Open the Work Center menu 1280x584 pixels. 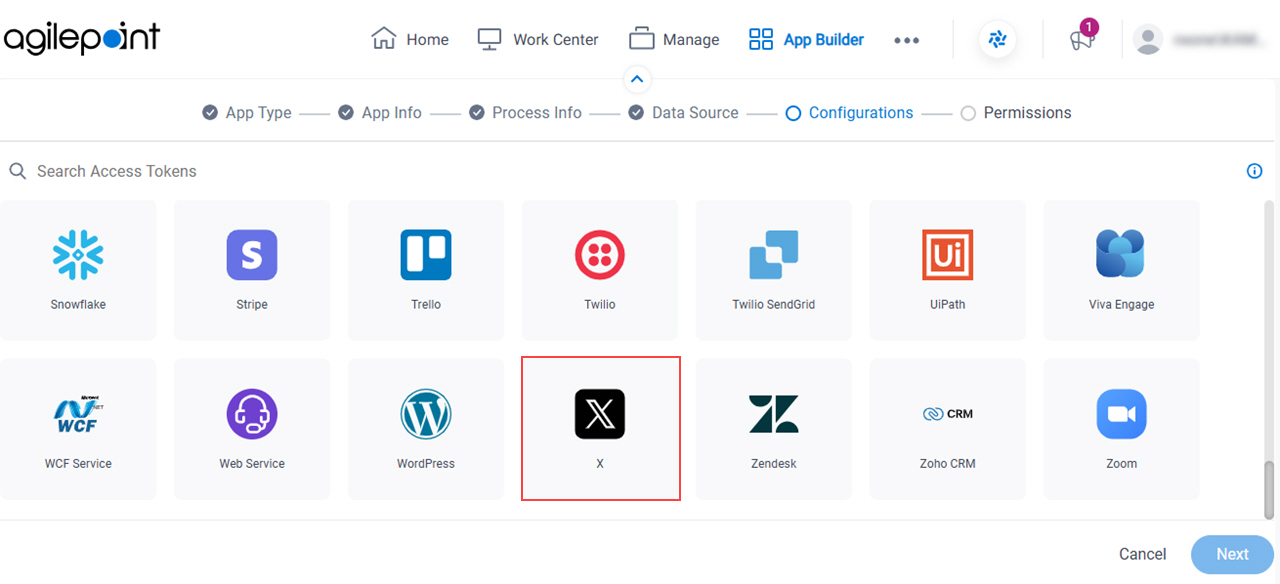click(x=538, y=40)
